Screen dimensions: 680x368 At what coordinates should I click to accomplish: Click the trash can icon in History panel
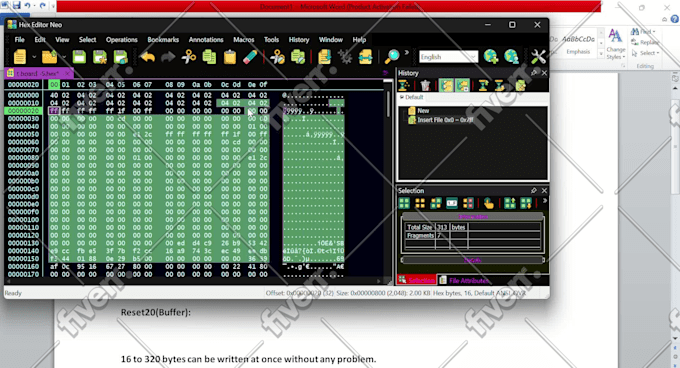point(425,85)
